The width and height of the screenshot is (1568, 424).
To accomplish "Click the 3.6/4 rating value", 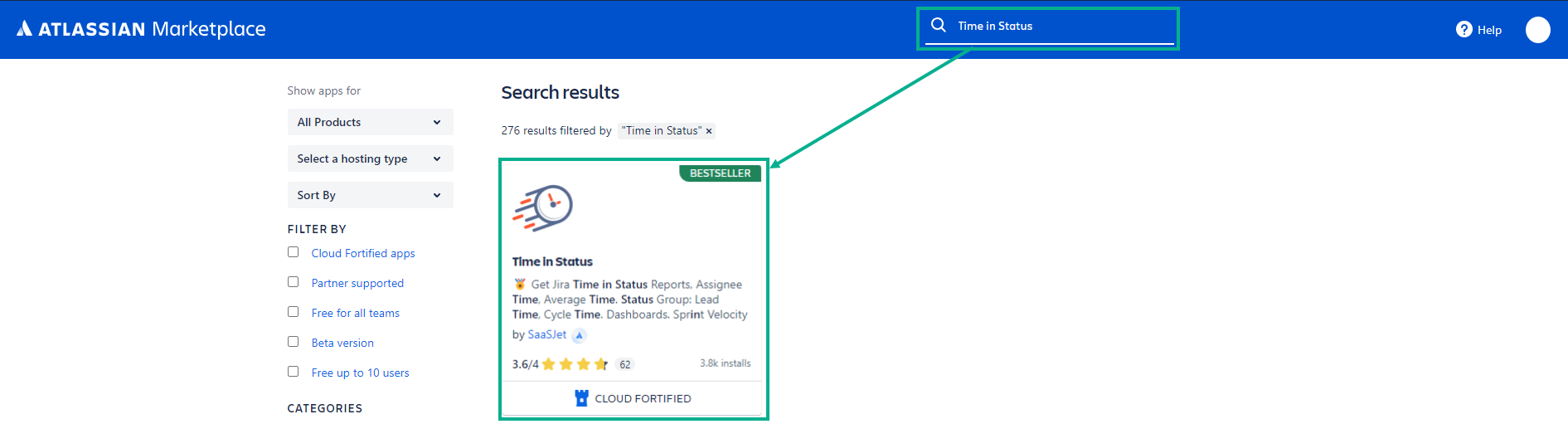I will click(526, 364).
